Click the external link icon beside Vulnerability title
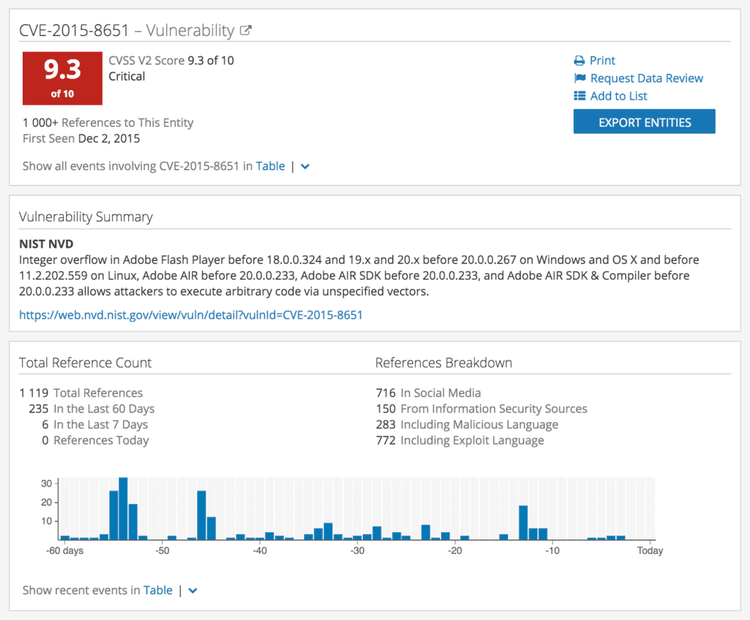Viewport: 750px width, 620px height. (x=246, y=31)
